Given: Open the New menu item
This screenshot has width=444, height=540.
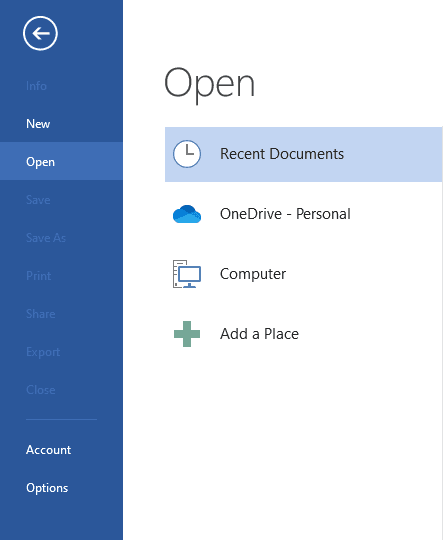Looking at the screenshot, I should click(61, 124).
